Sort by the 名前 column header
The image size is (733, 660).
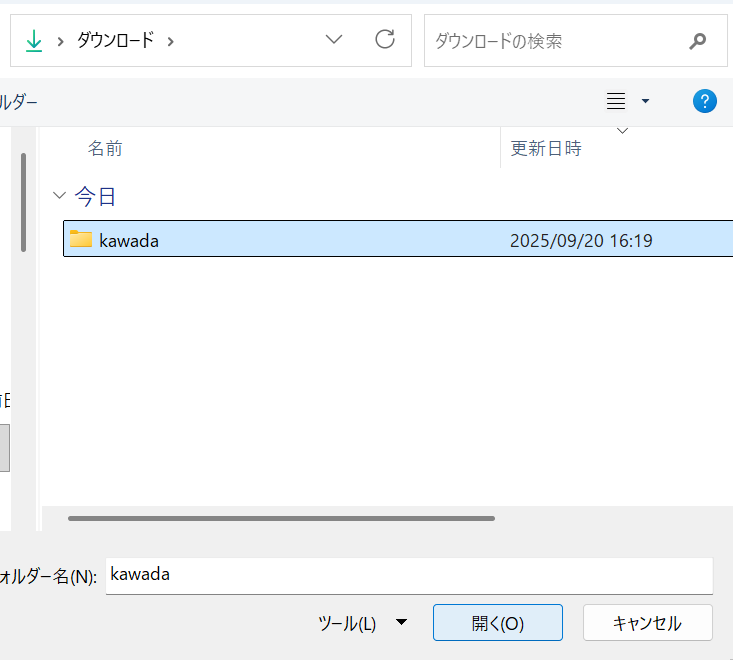(105, 148)
